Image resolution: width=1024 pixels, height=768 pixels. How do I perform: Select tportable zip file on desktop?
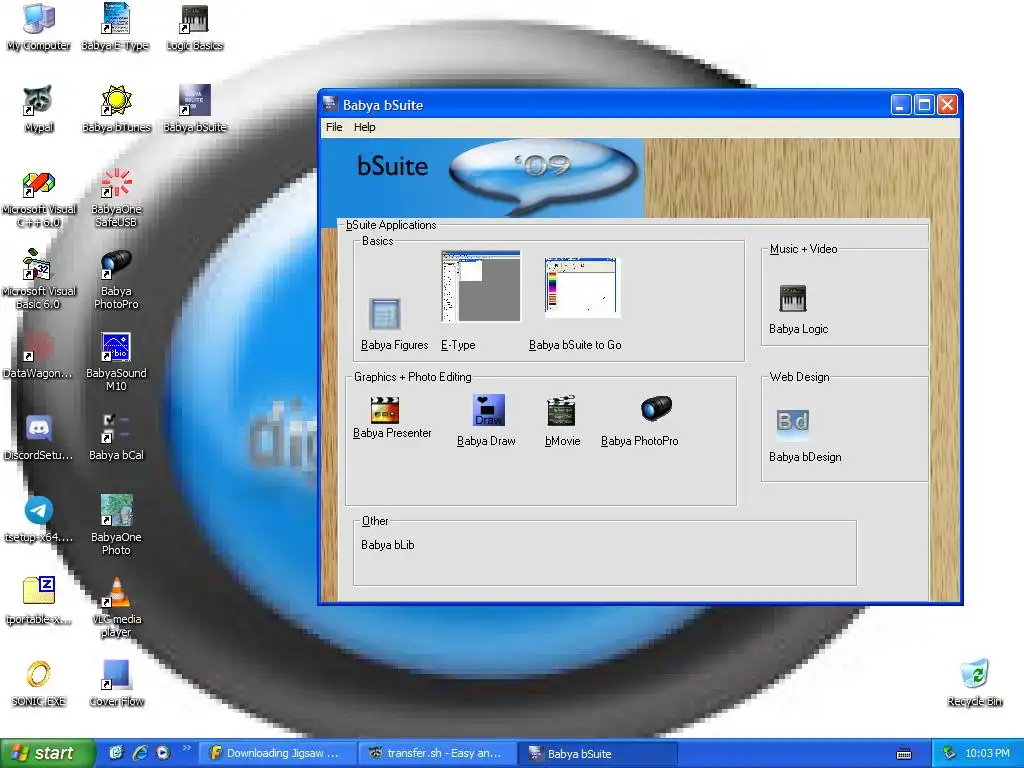click(39, 601)
